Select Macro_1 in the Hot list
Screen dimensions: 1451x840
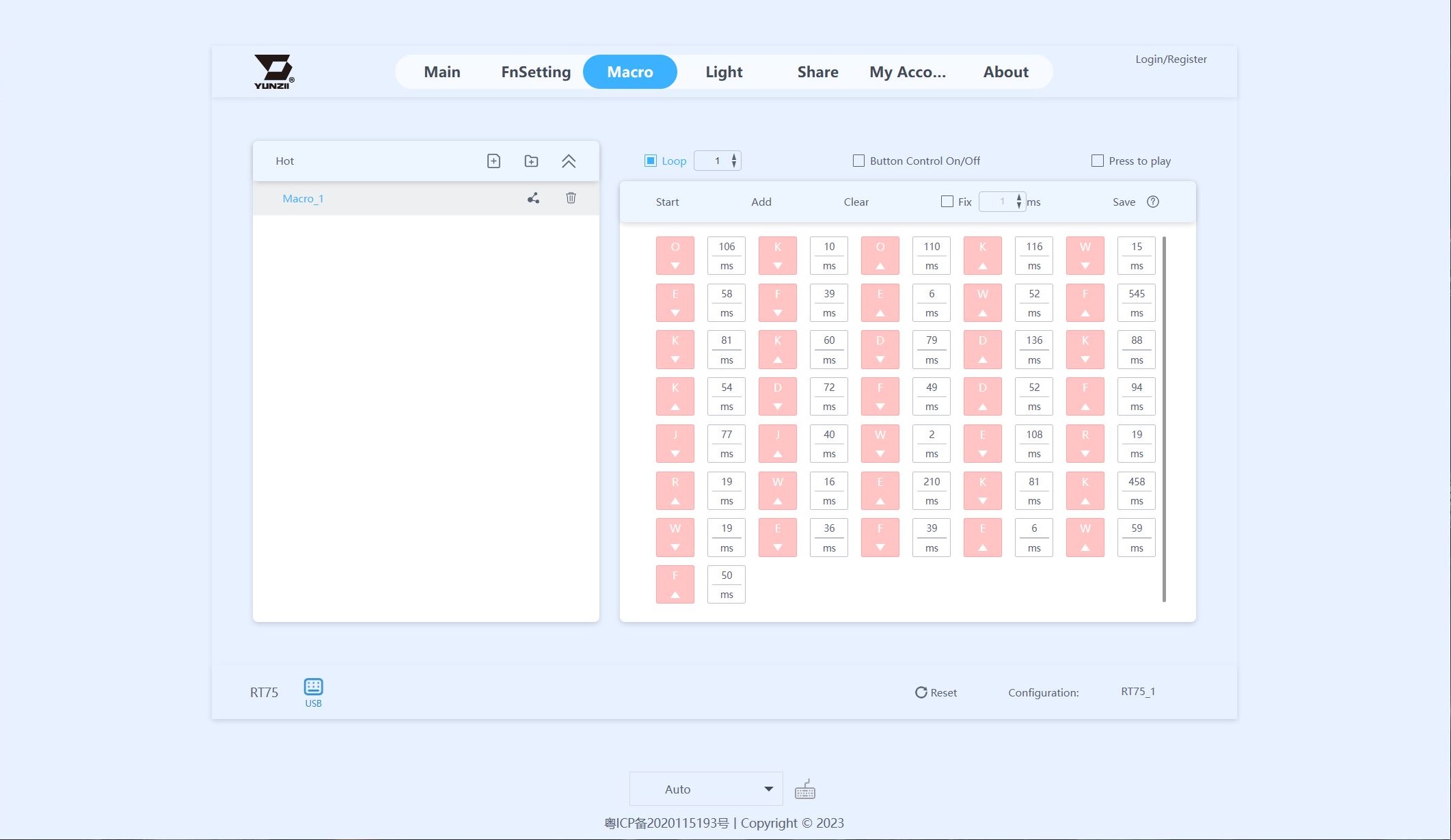[426, 198]
